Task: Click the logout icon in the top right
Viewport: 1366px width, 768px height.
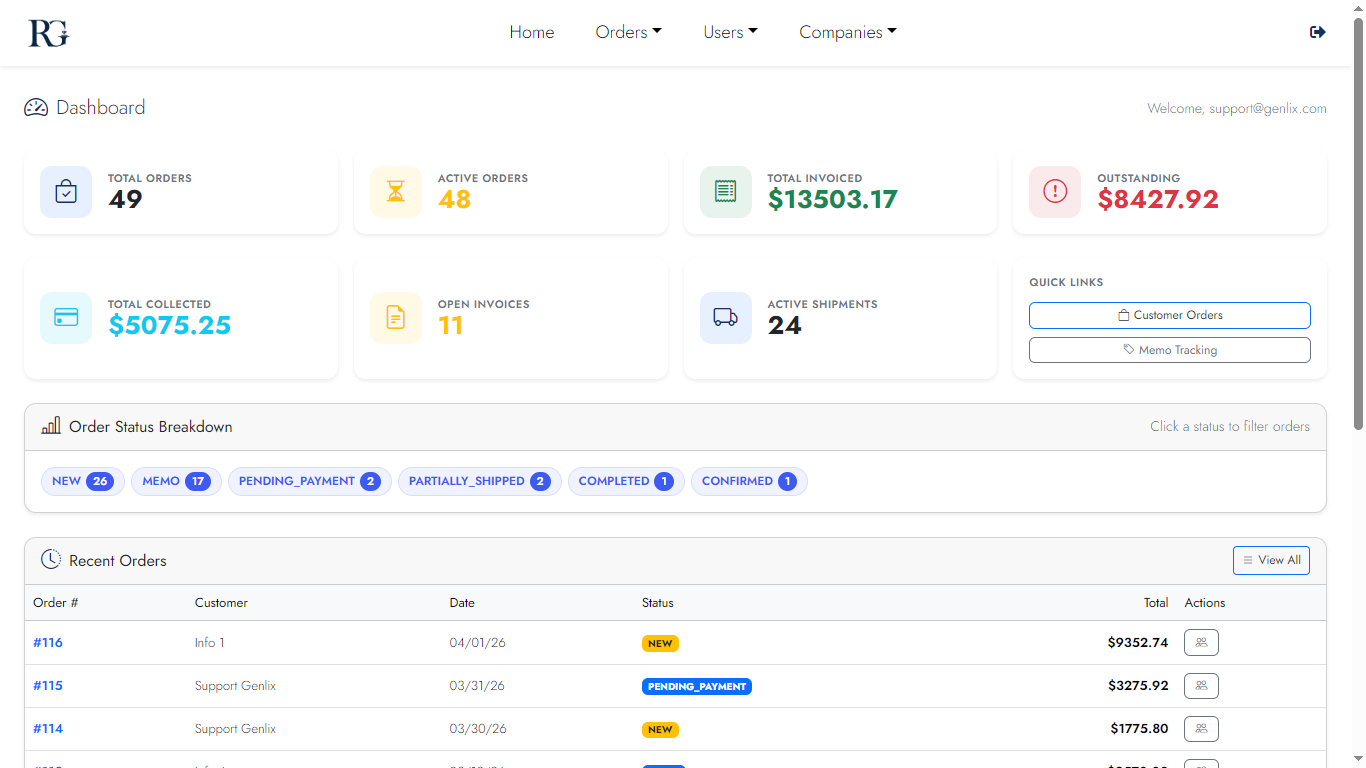Action: click(x=1317, y=31)
